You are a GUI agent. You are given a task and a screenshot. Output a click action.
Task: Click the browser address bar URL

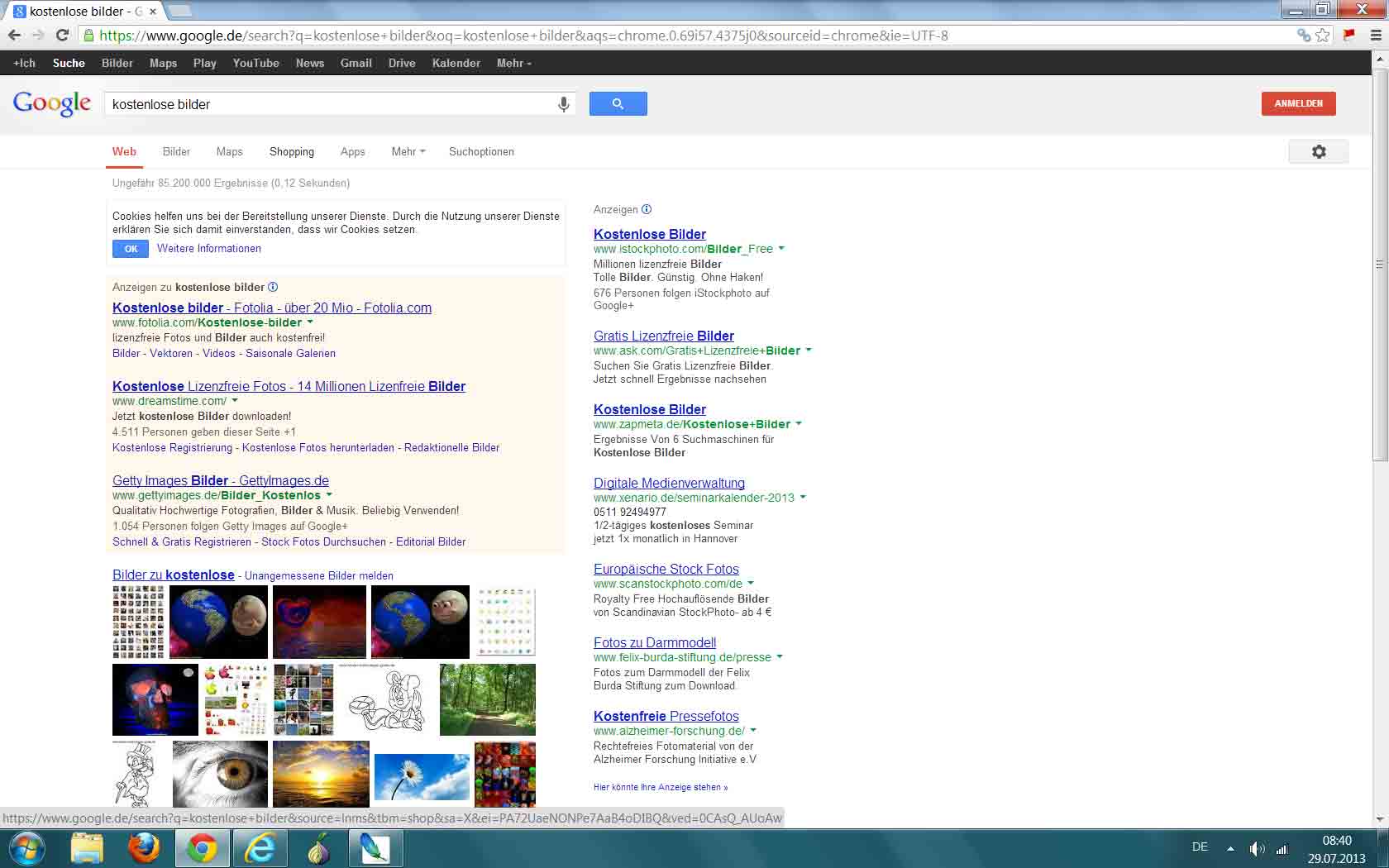pyautogui.click(x=523, y=36)
